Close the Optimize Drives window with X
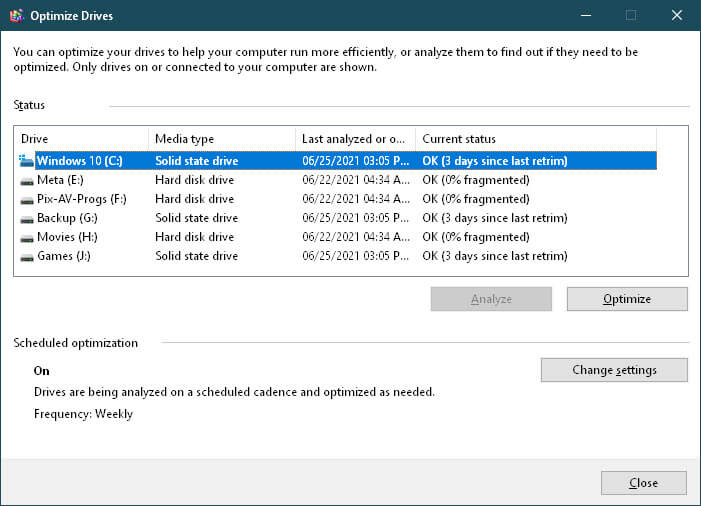This screenshot has height=506, width=701. 676,15
